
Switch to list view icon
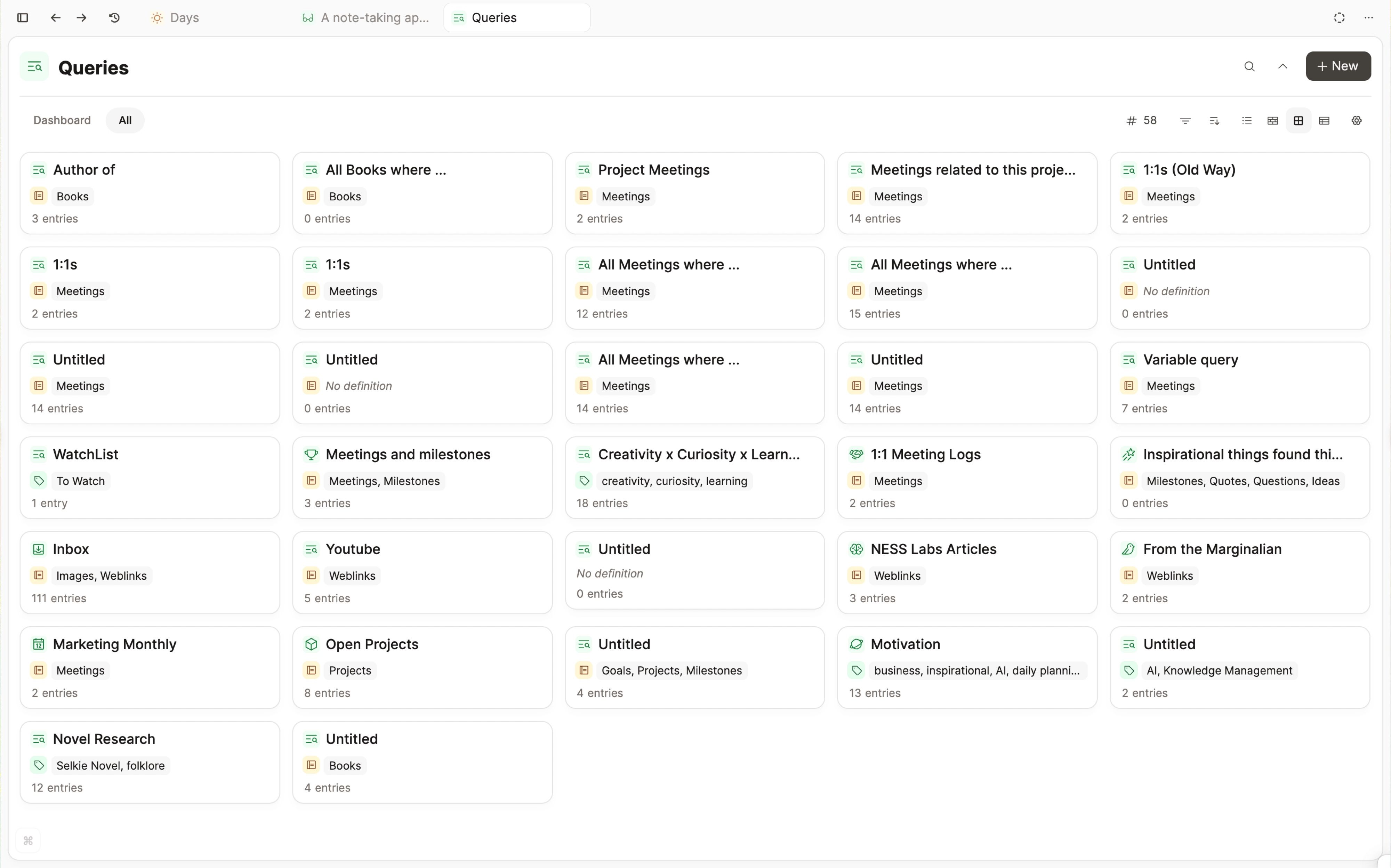1247,120
